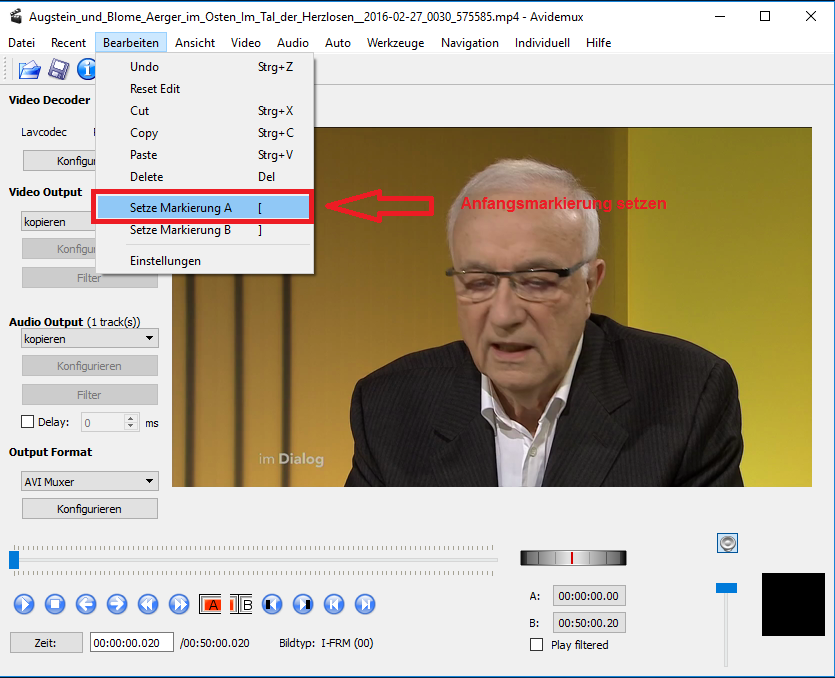The height and width of the screenshot is (678, 835).
Task: Save the video with the floppy disk icon
Action: (x=59, y=69)
